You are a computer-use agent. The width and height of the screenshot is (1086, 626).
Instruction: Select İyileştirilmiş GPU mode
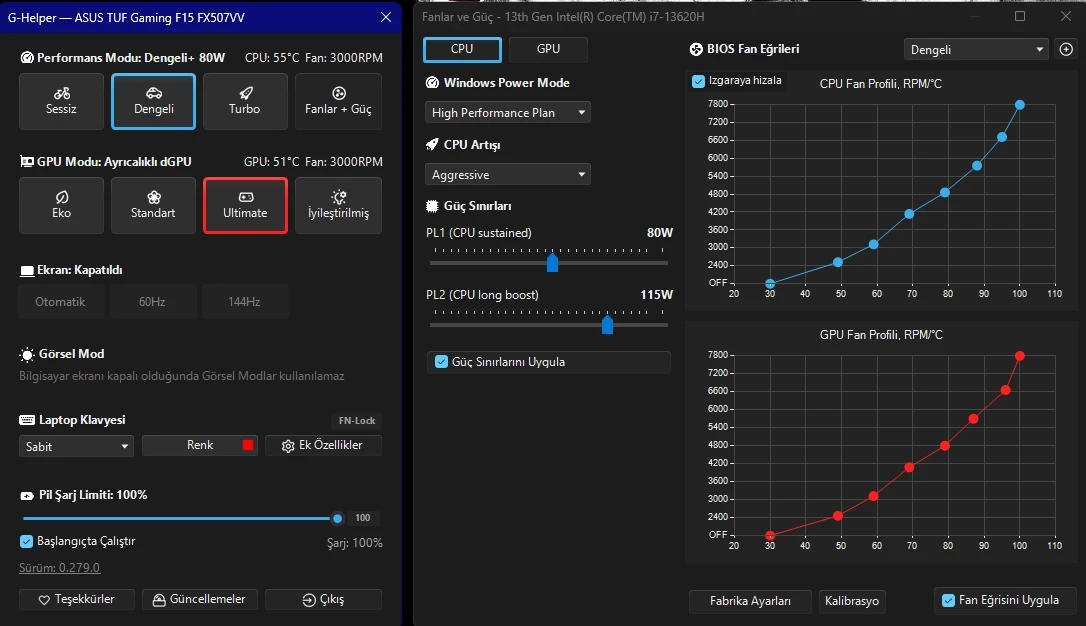click(338, 205)
